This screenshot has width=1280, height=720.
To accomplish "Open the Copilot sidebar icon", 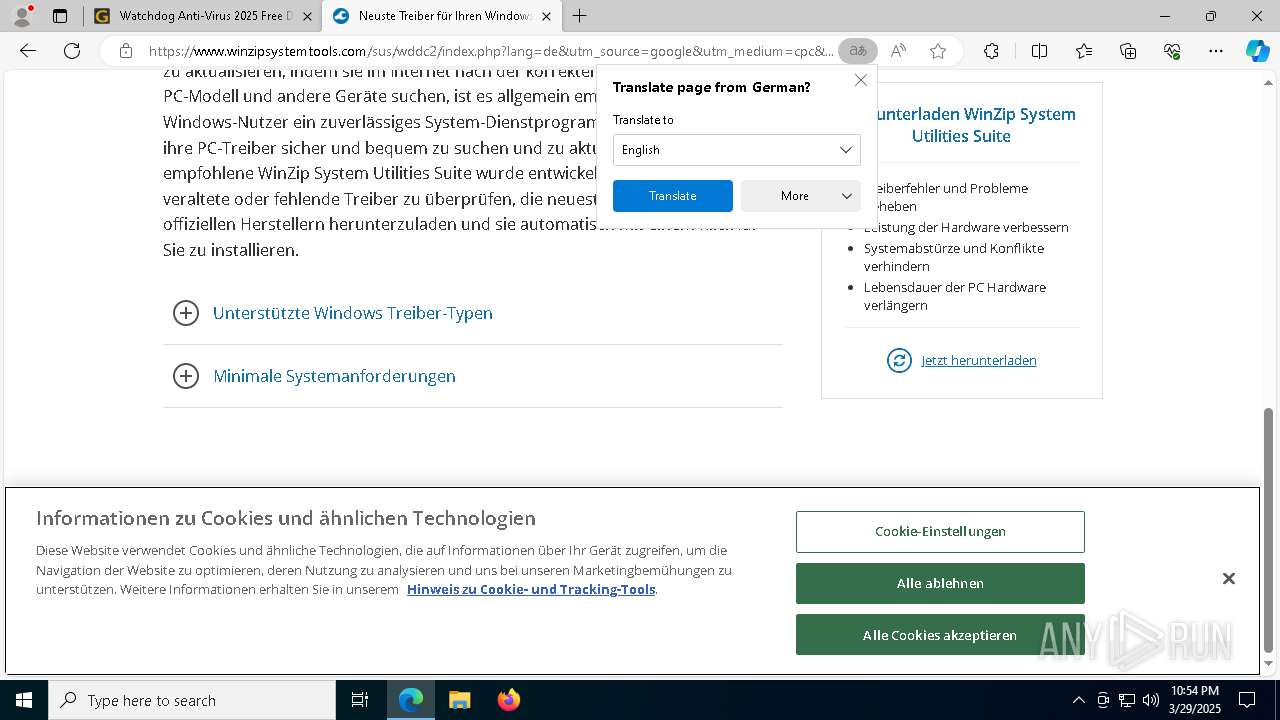I will tap(1257, 51).
